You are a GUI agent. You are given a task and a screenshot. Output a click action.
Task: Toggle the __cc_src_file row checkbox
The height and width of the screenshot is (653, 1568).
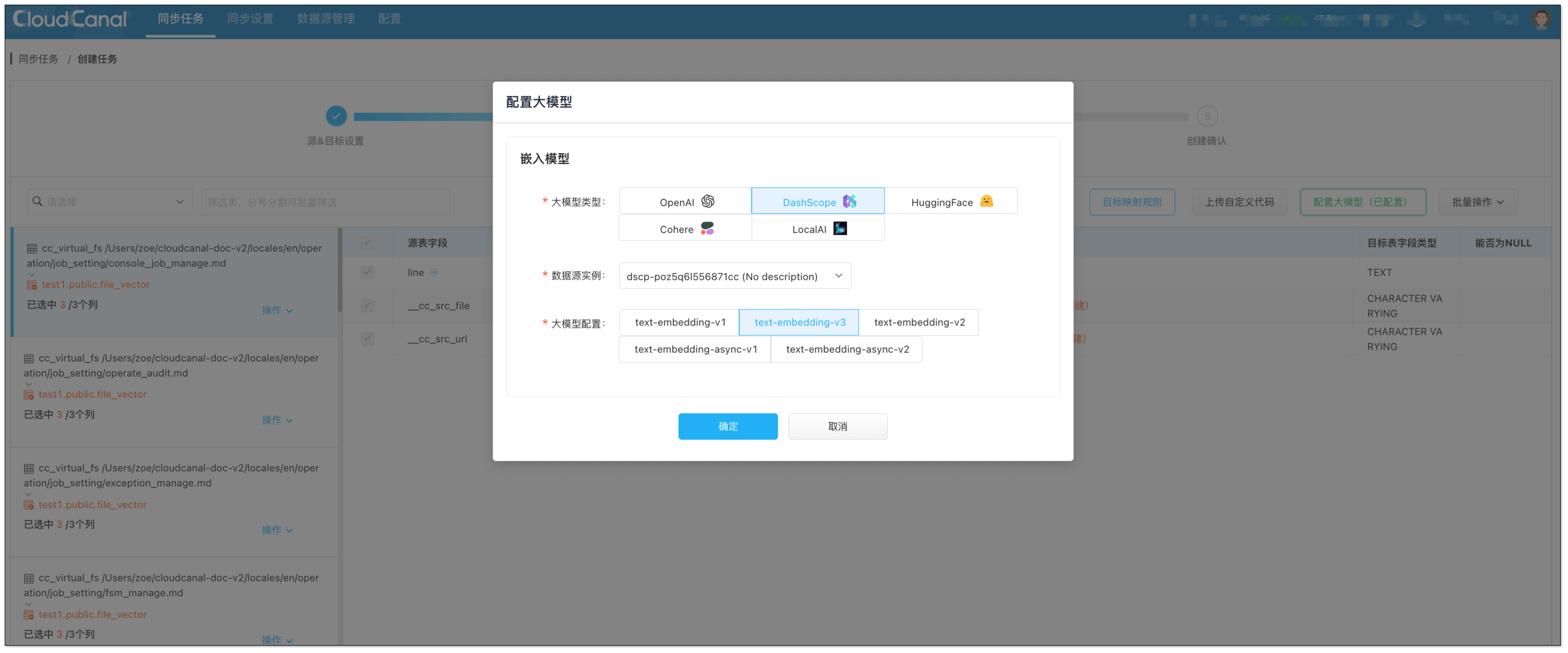pos(367,306)
